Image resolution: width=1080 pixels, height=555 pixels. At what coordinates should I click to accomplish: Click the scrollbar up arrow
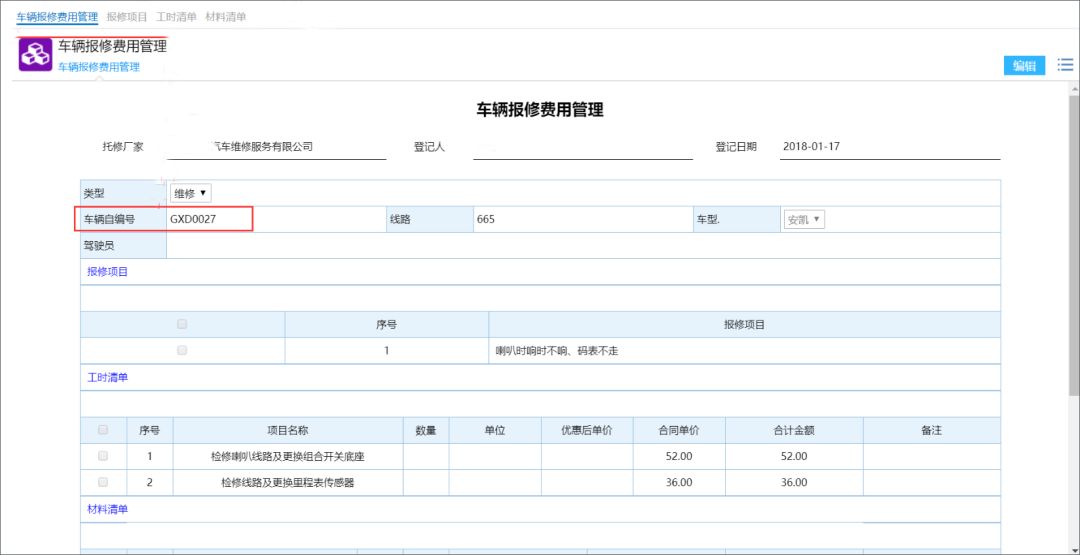point(1074,88)
